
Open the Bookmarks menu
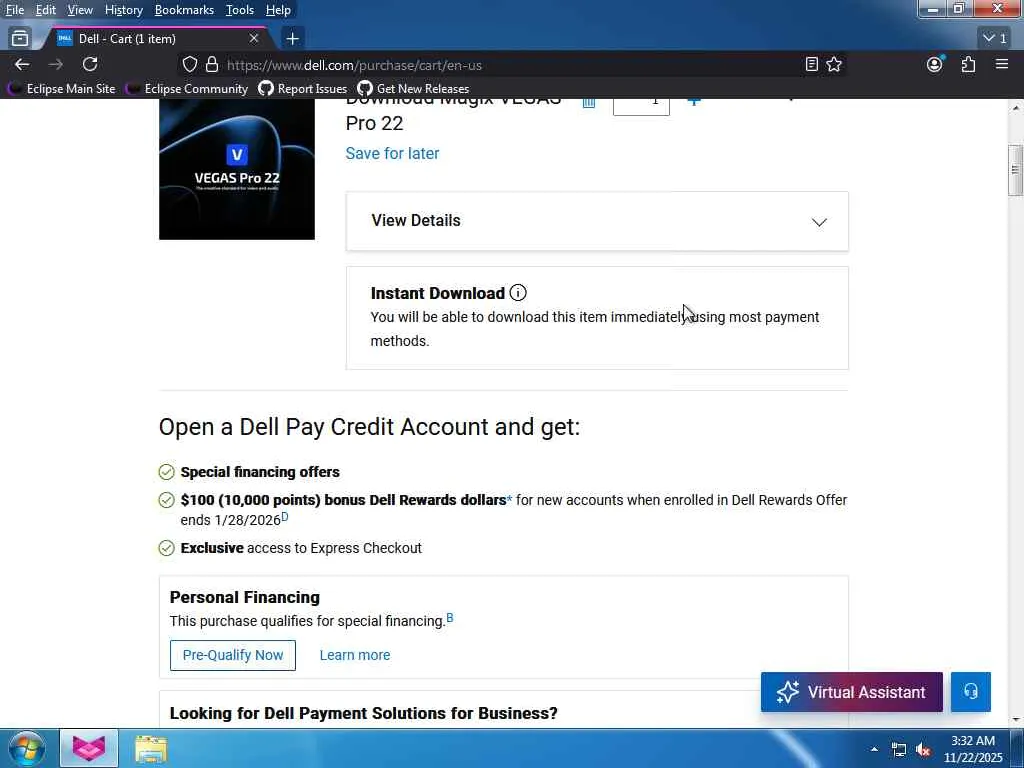[184, 10]
